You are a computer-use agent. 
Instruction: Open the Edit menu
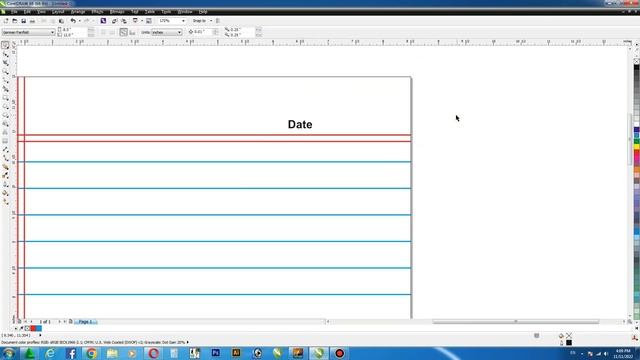point(27,12)
